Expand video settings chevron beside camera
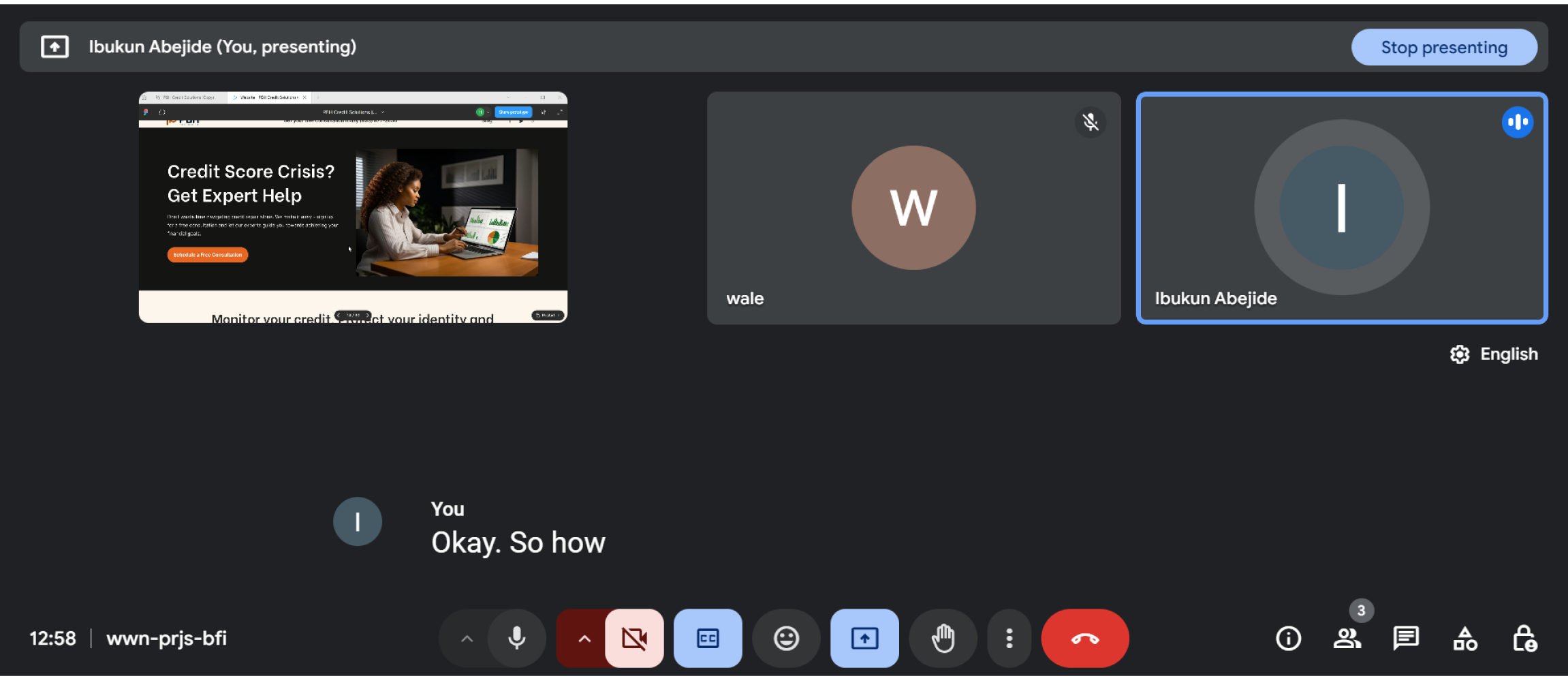 (584, 639)
